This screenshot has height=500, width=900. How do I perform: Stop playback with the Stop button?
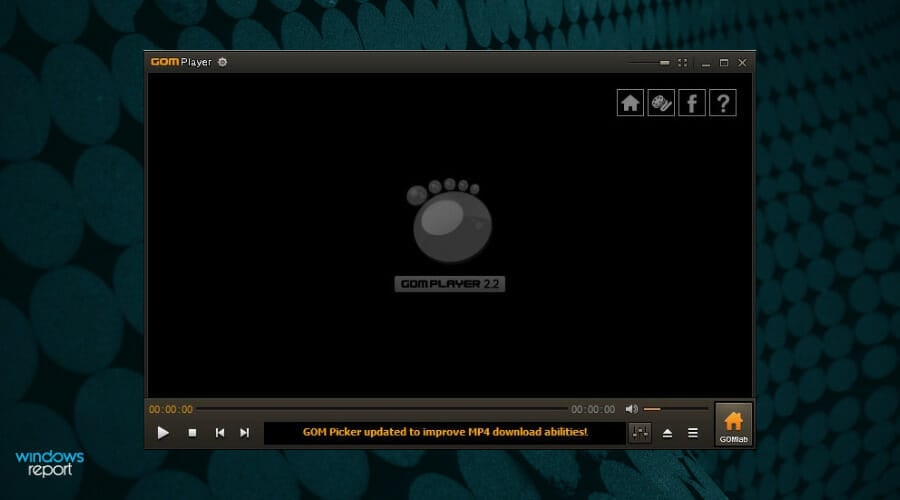coord(192,432)
